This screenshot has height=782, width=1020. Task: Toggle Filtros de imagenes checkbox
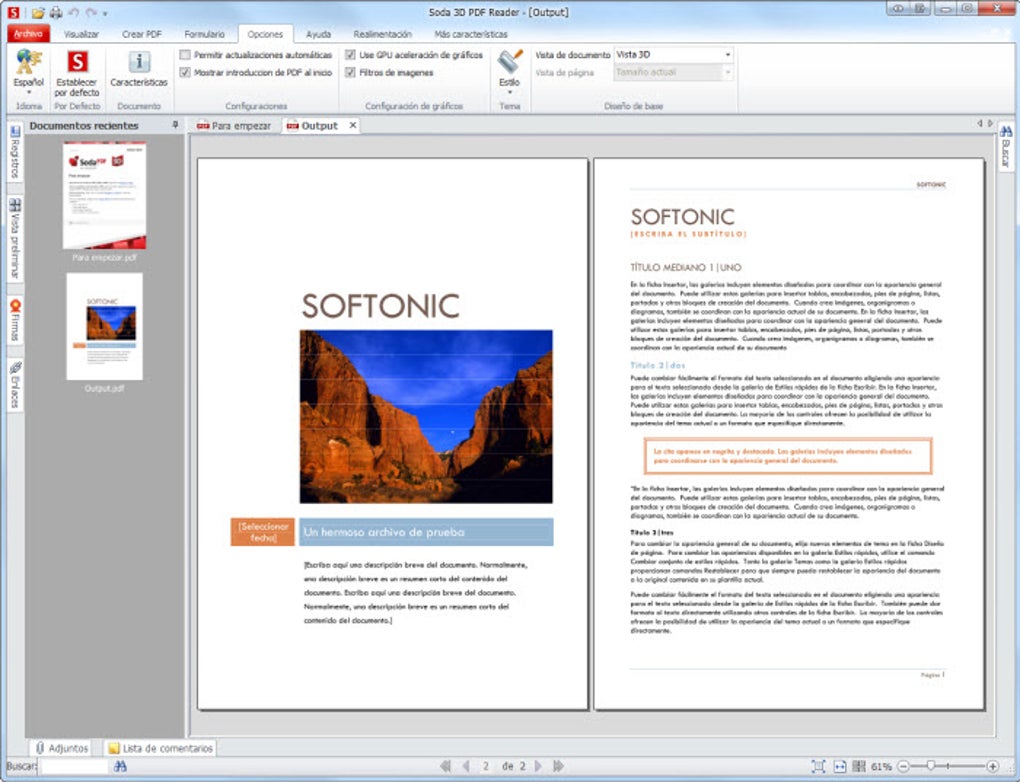351,72
